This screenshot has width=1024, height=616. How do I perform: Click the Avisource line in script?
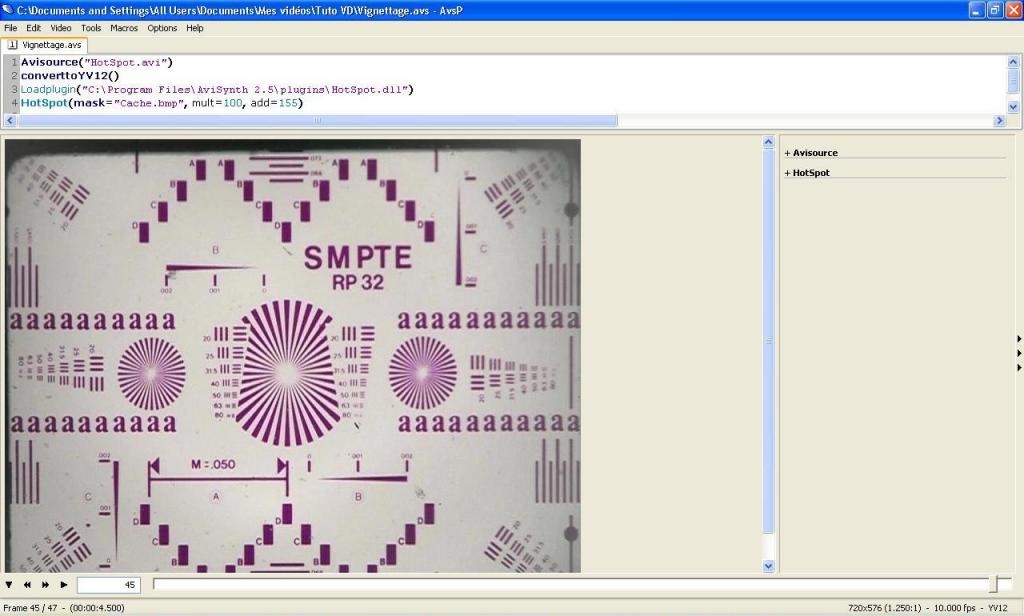tap(97, 62)
